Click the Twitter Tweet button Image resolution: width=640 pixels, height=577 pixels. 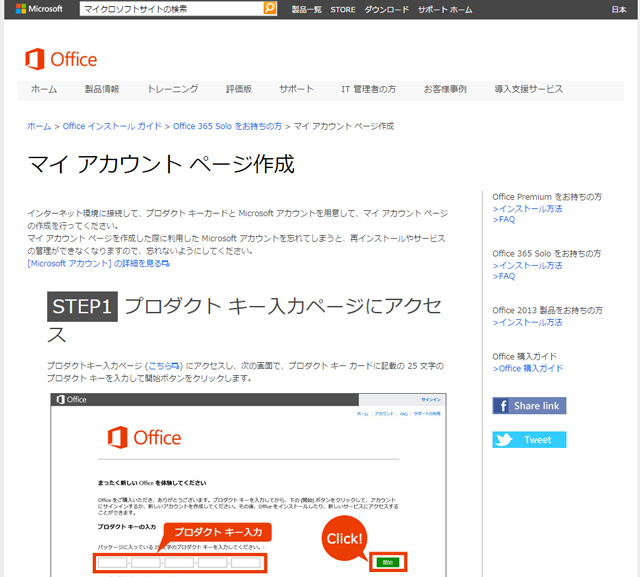pyautogui.click(x=529, y=439)
